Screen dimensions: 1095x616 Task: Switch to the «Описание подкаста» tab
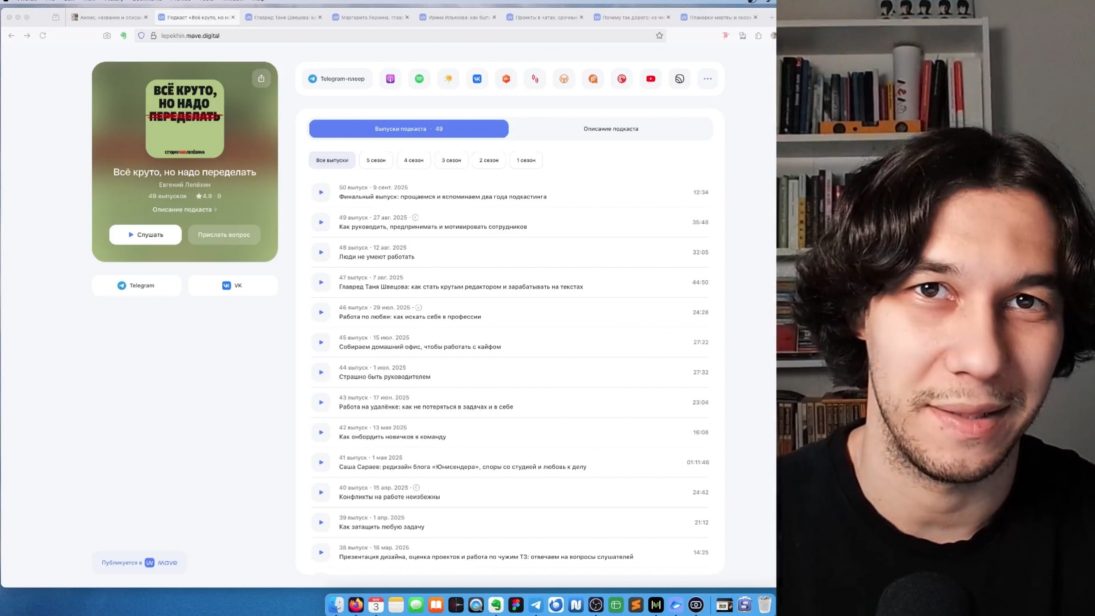click(x=610, y=129)
